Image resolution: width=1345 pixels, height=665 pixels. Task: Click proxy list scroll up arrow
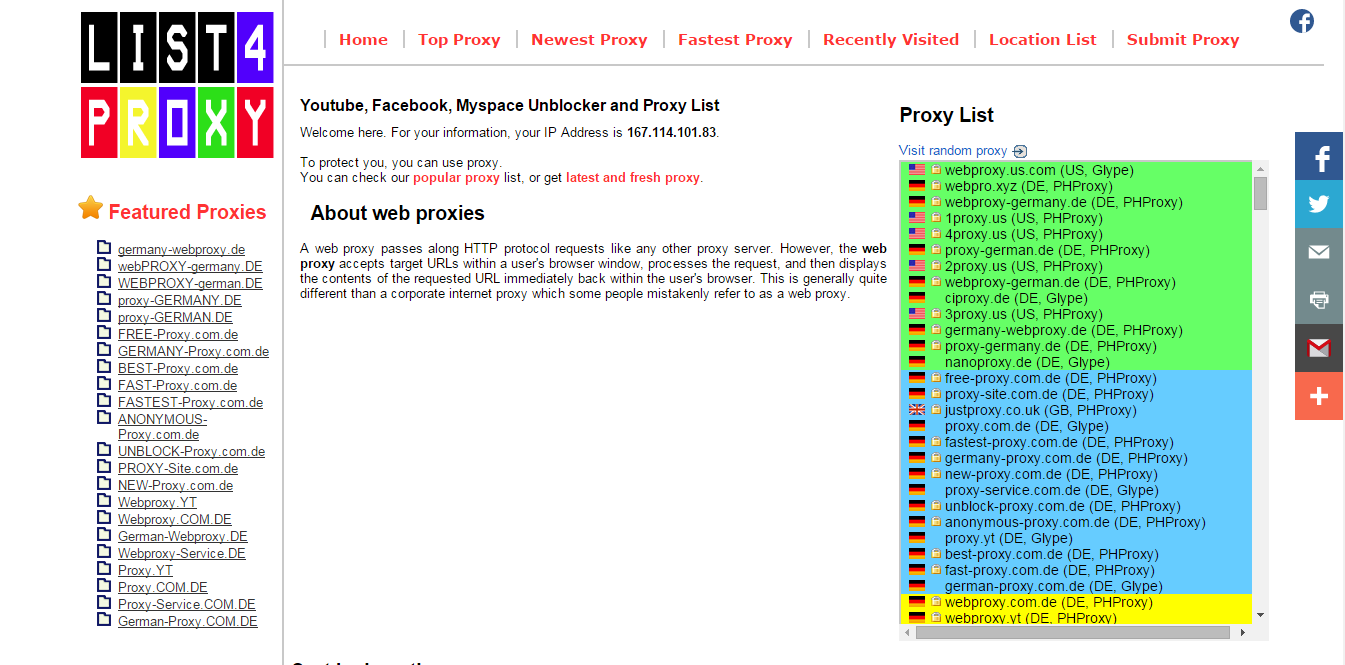pos(1260,168)
